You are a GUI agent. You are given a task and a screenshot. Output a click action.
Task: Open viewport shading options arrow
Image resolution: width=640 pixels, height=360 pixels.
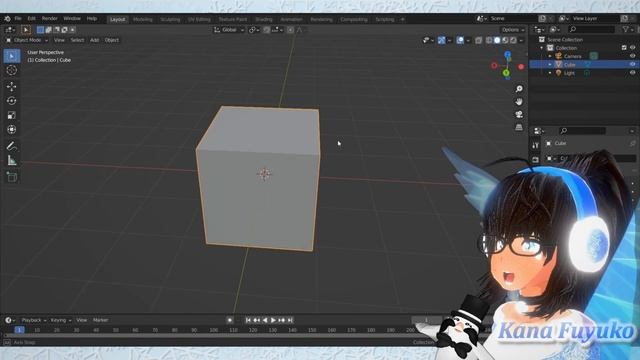[x=522, y=40]
